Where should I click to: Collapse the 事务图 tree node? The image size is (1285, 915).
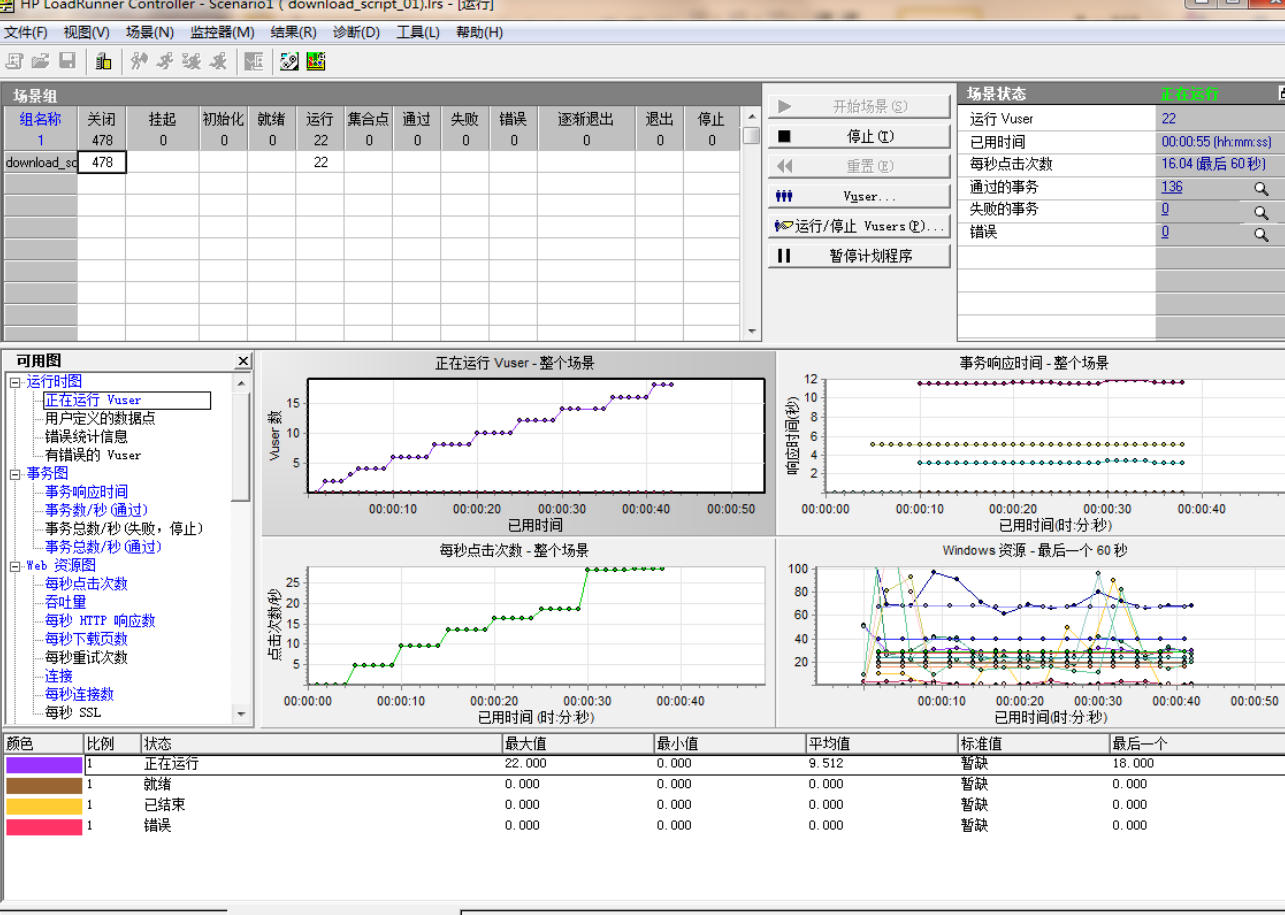pyautogui.click(x=15, y=474)
